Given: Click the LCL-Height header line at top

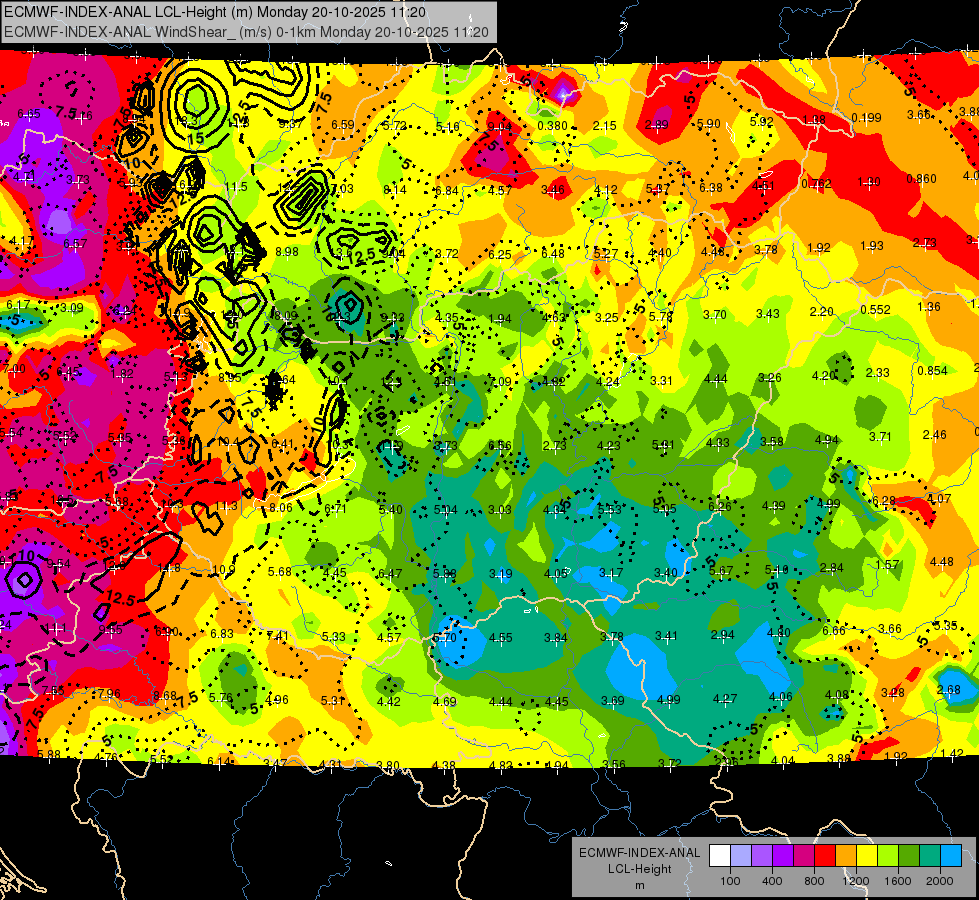Looking at the screenshot, I should (215, 12).
